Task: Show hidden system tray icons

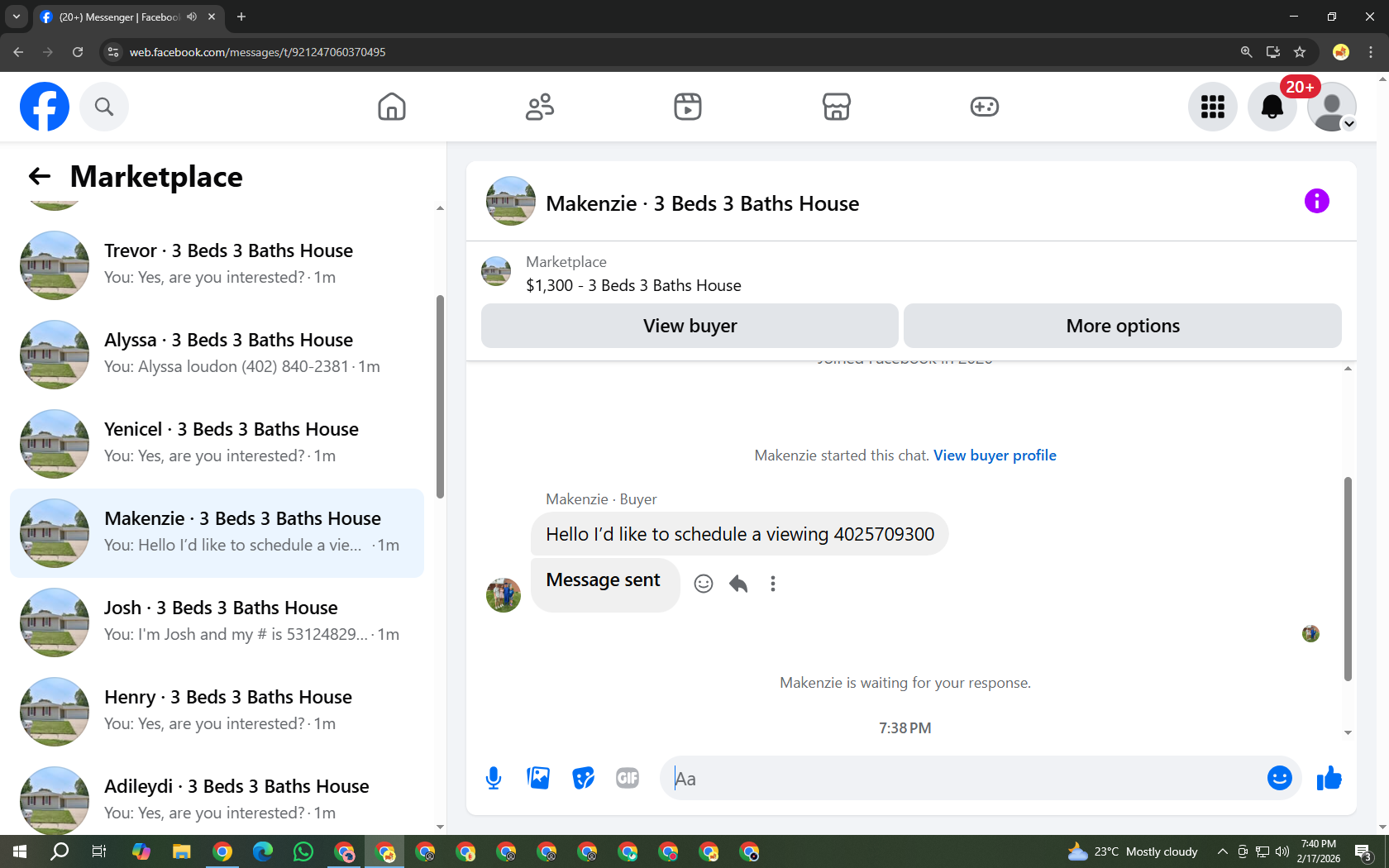Action: 1222,851
